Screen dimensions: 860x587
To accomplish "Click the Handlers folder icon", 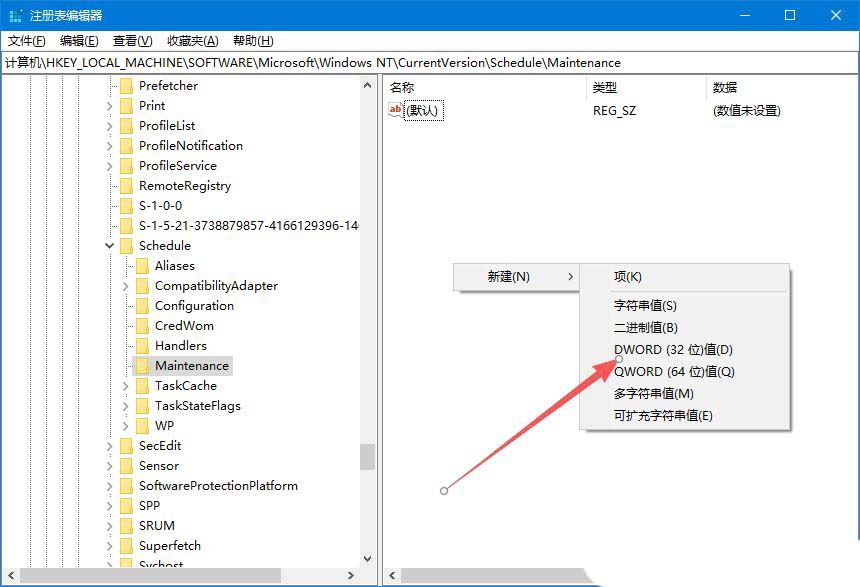I will pos(142,346).
